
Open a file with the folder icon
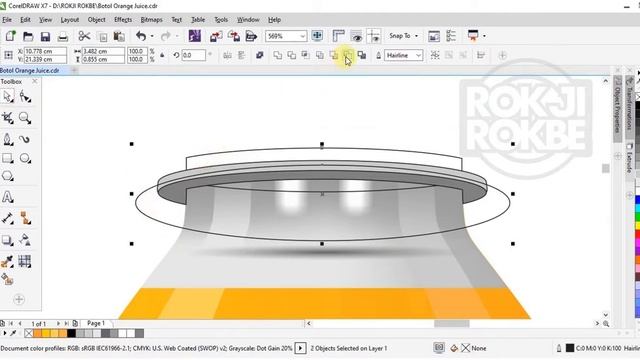coord(28,36)
